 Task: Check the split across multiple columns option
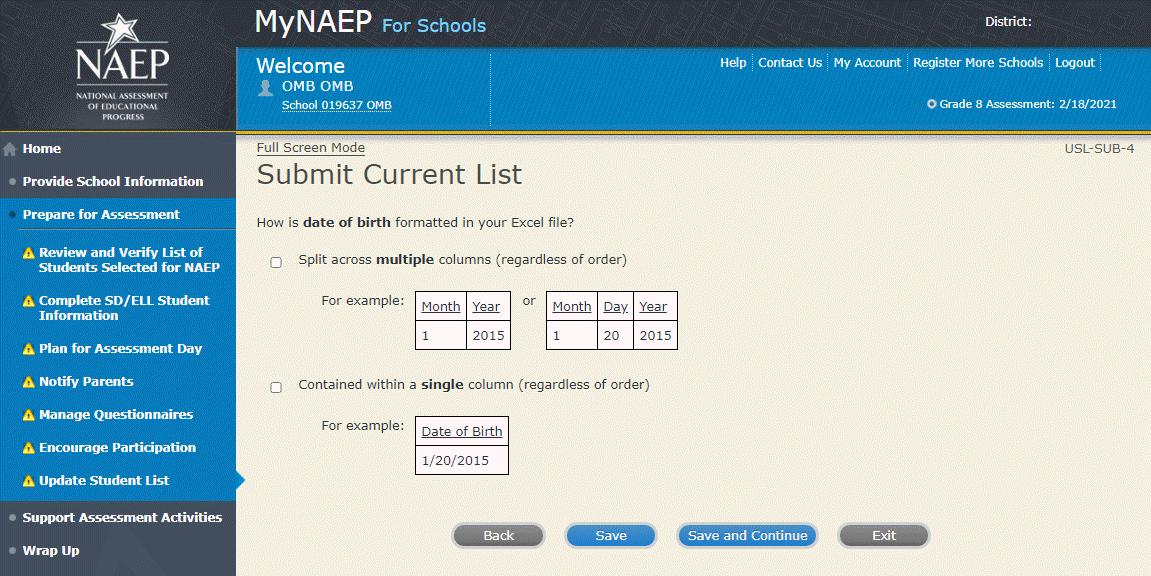[276, 262]
